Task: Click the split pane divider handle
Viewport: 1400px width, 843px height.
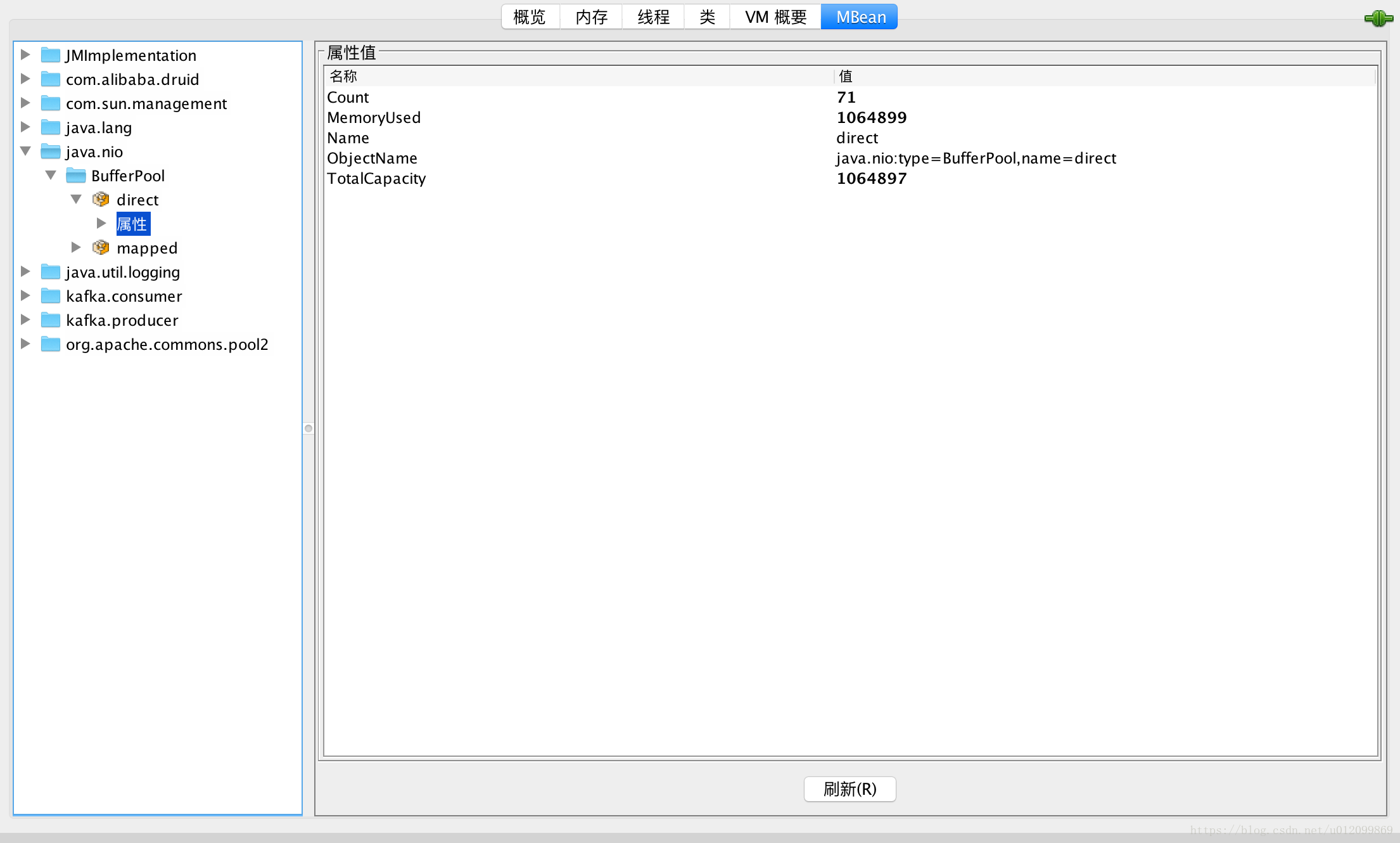Action: click(x=309, y=428)
